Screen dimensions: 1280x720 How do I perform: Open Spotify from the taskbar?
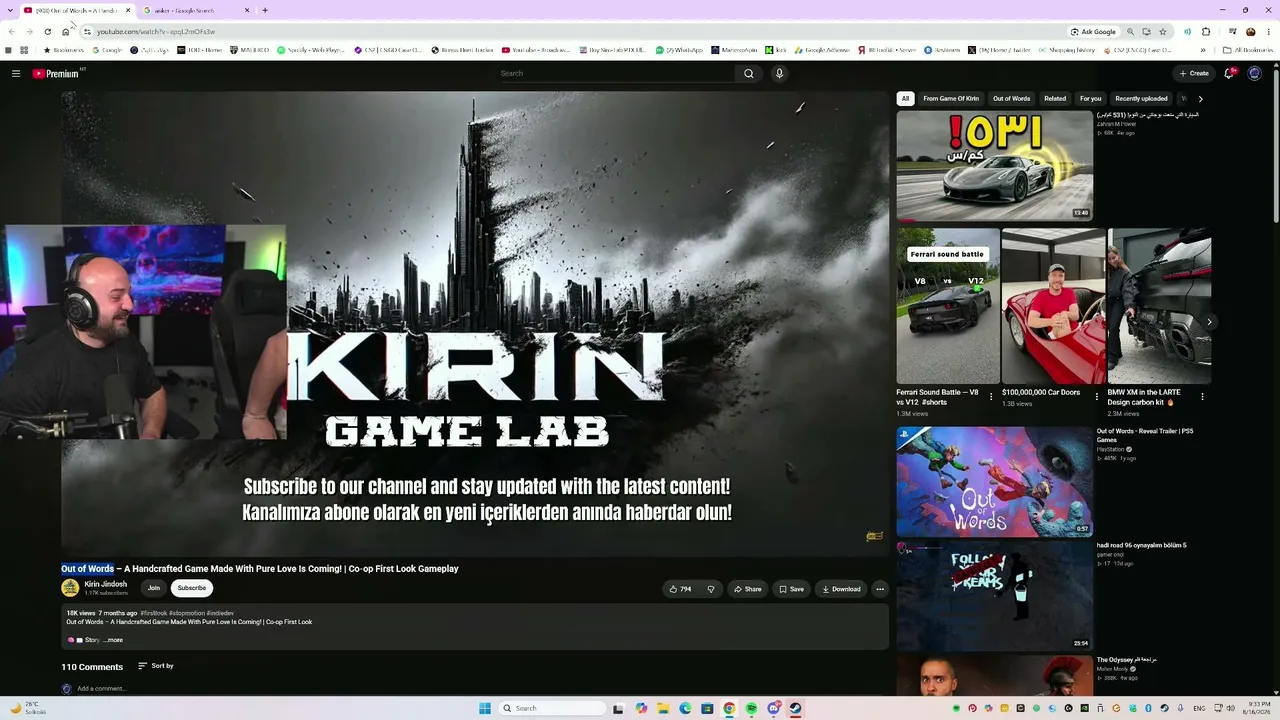pos(751,708)
